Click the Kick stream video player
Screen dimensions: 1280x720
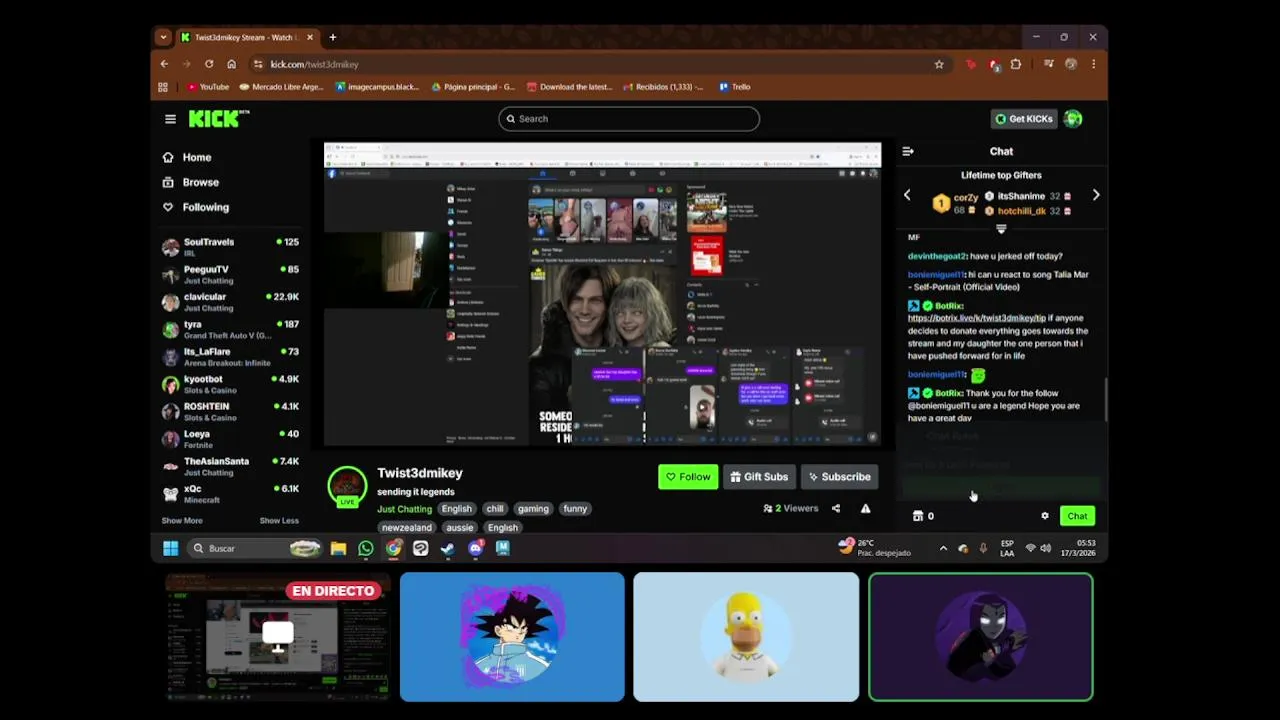pos(602,295)
